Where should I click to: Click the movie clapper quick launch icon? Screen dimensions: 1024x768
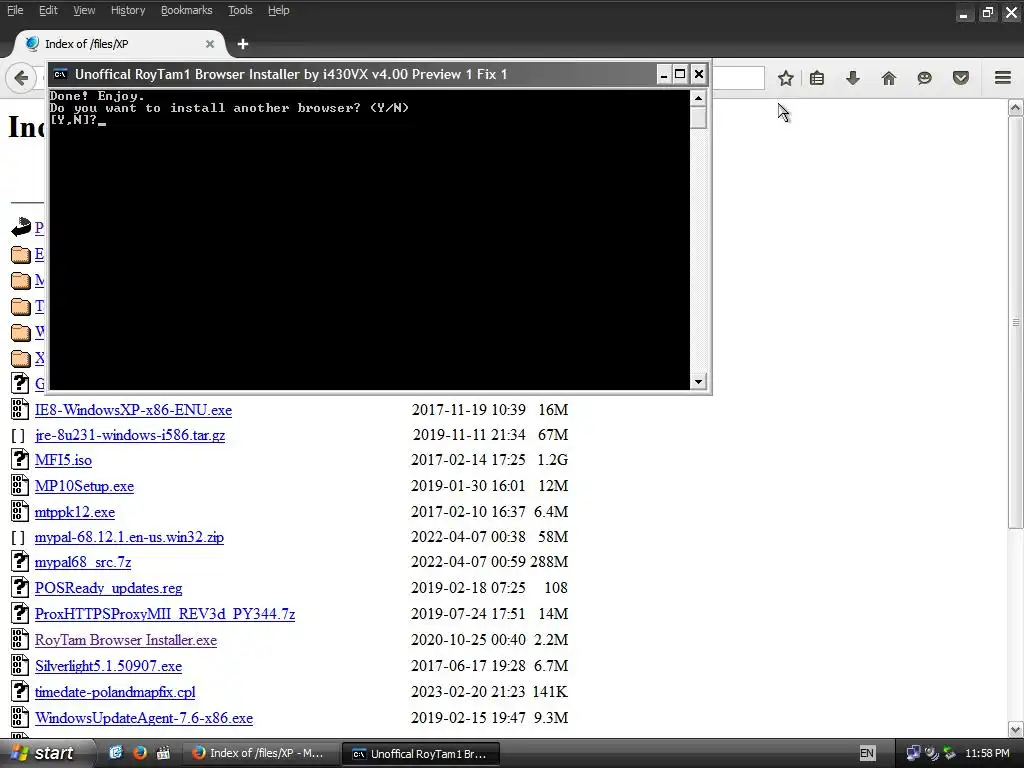point(163,753)
